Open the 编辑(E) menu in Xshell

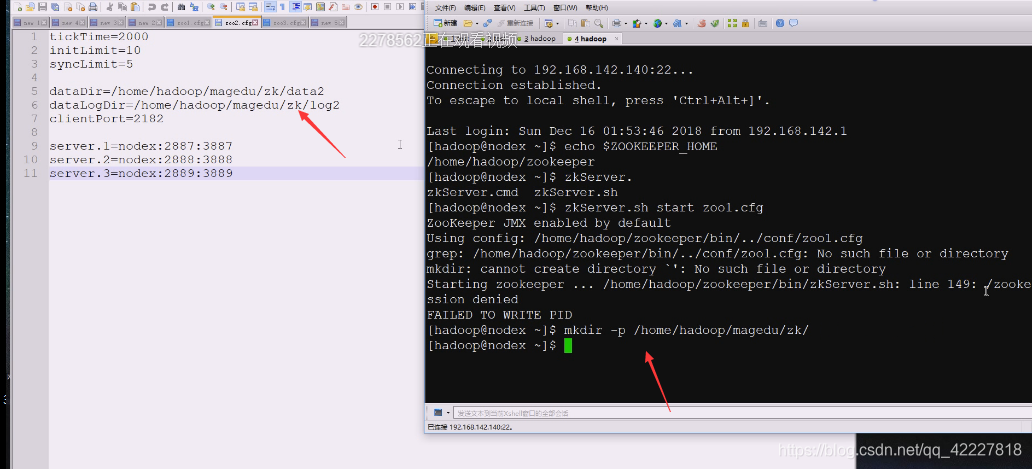(x=475, y=8)
